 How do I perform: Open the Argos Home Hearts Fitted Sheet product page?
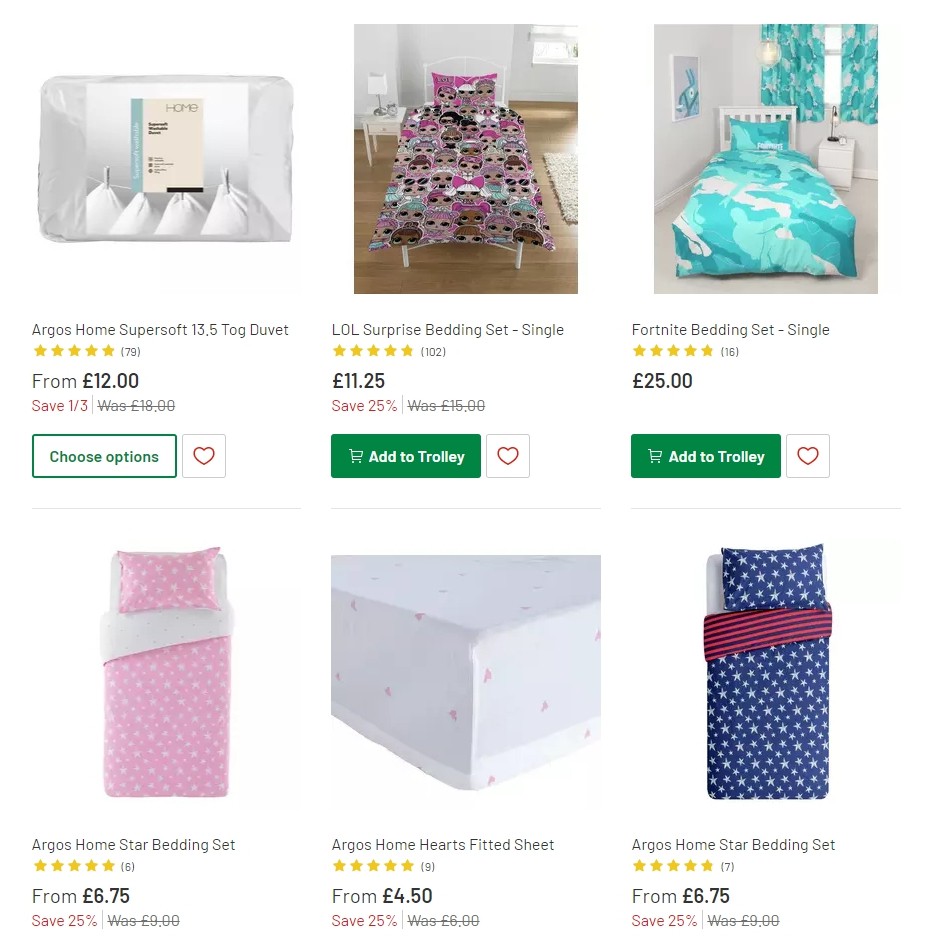coord(443,845)
